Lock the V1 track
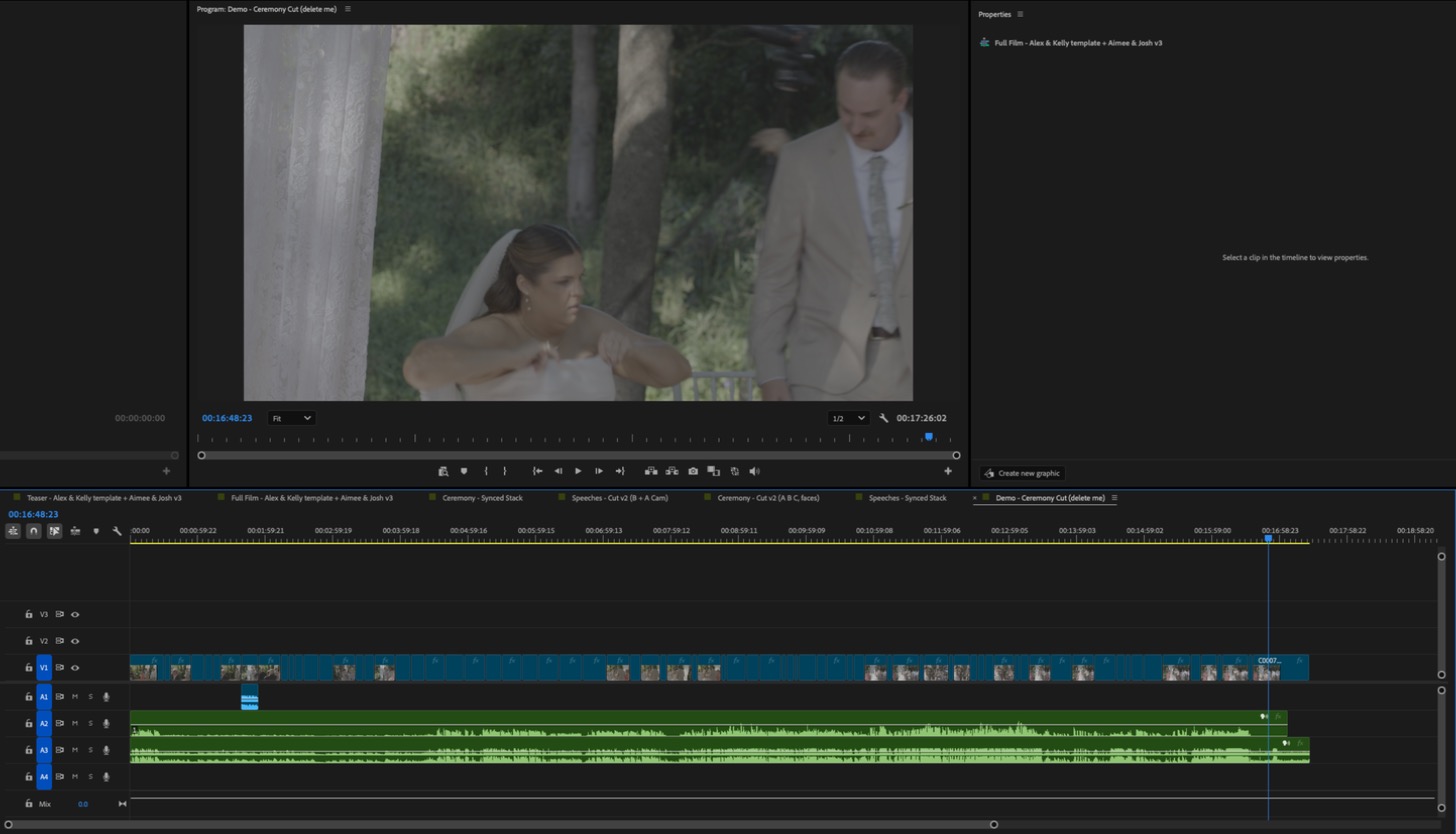 click(29, 667)
